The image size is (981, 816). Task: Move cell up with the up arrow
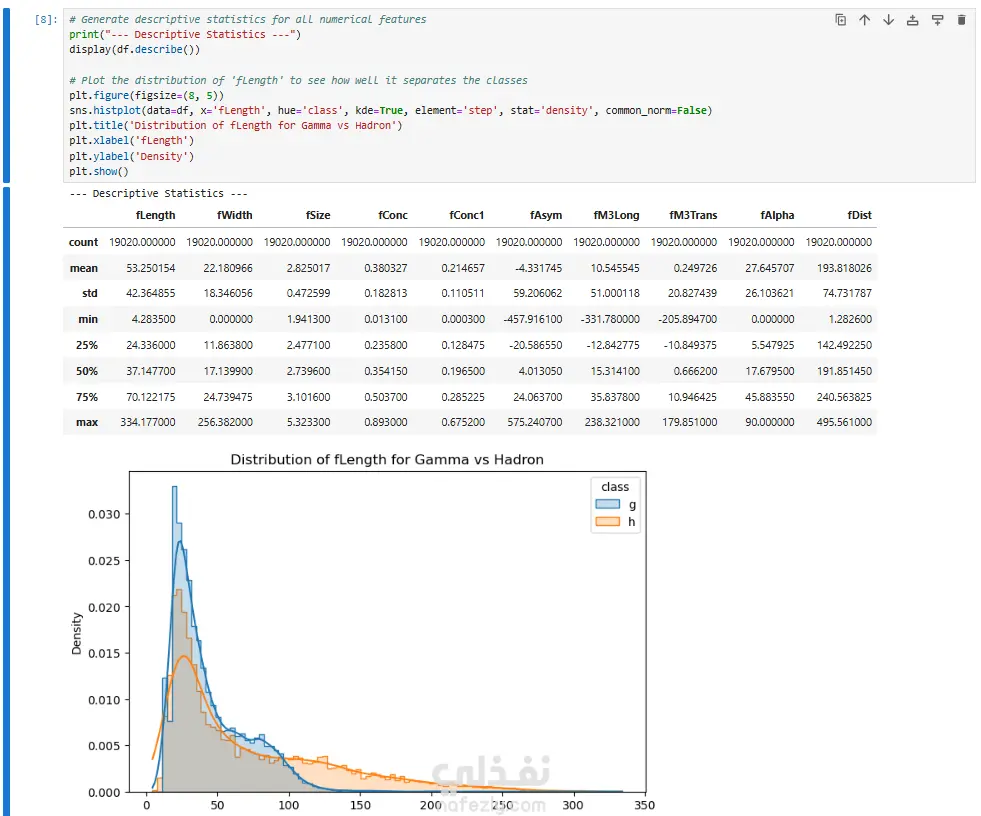tap(865, 20)
